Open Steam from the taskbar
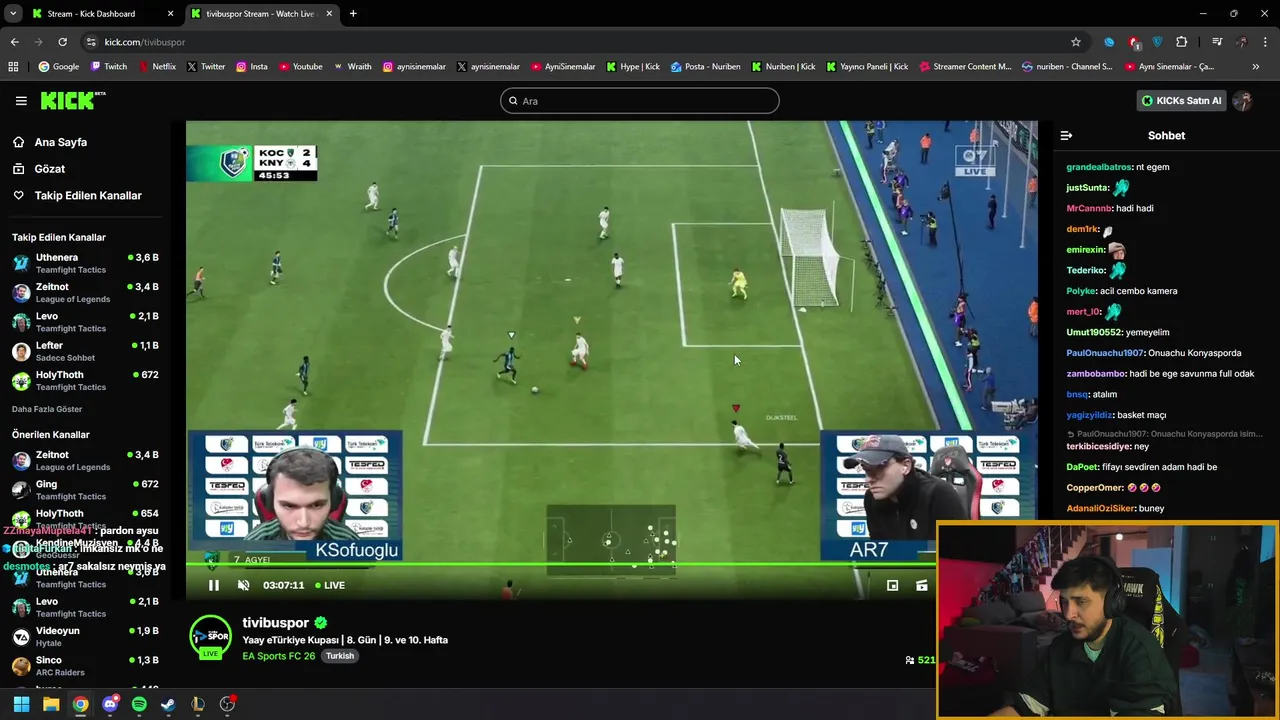The image size is (1280, 720). [168, 704]
